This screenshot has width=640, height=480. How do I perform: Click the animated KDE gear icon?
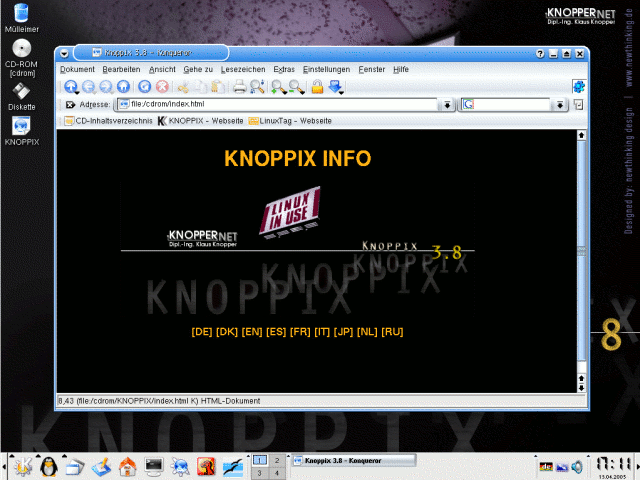(578, 87)
